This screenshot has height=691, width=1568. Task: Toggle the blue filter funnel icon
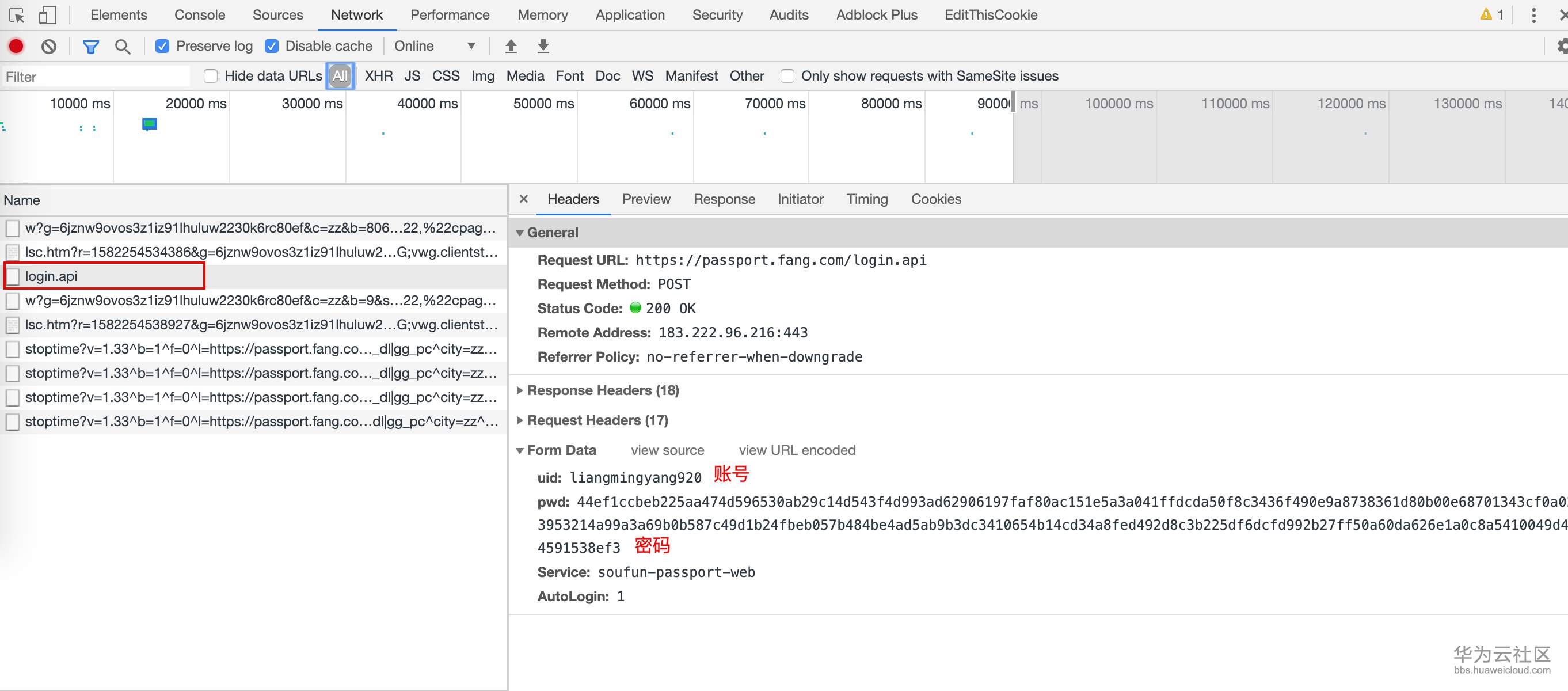coord(91,46)
